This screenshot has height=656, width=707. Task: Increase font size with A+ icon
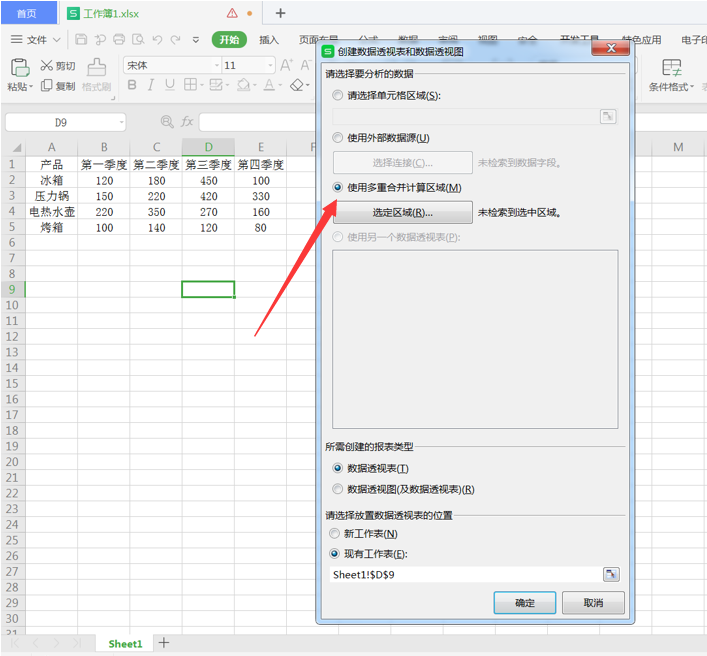tap(286, 65)
